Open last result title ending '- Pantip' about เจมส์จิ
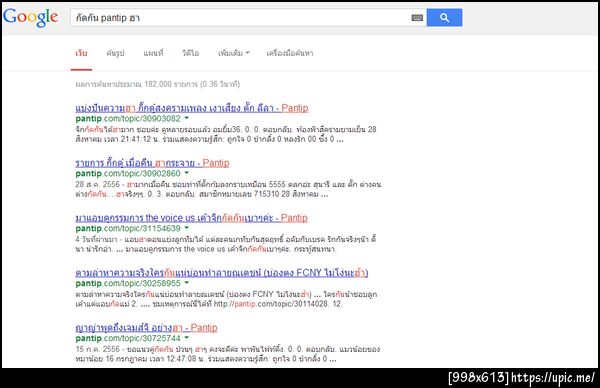 tap(147, 328)
